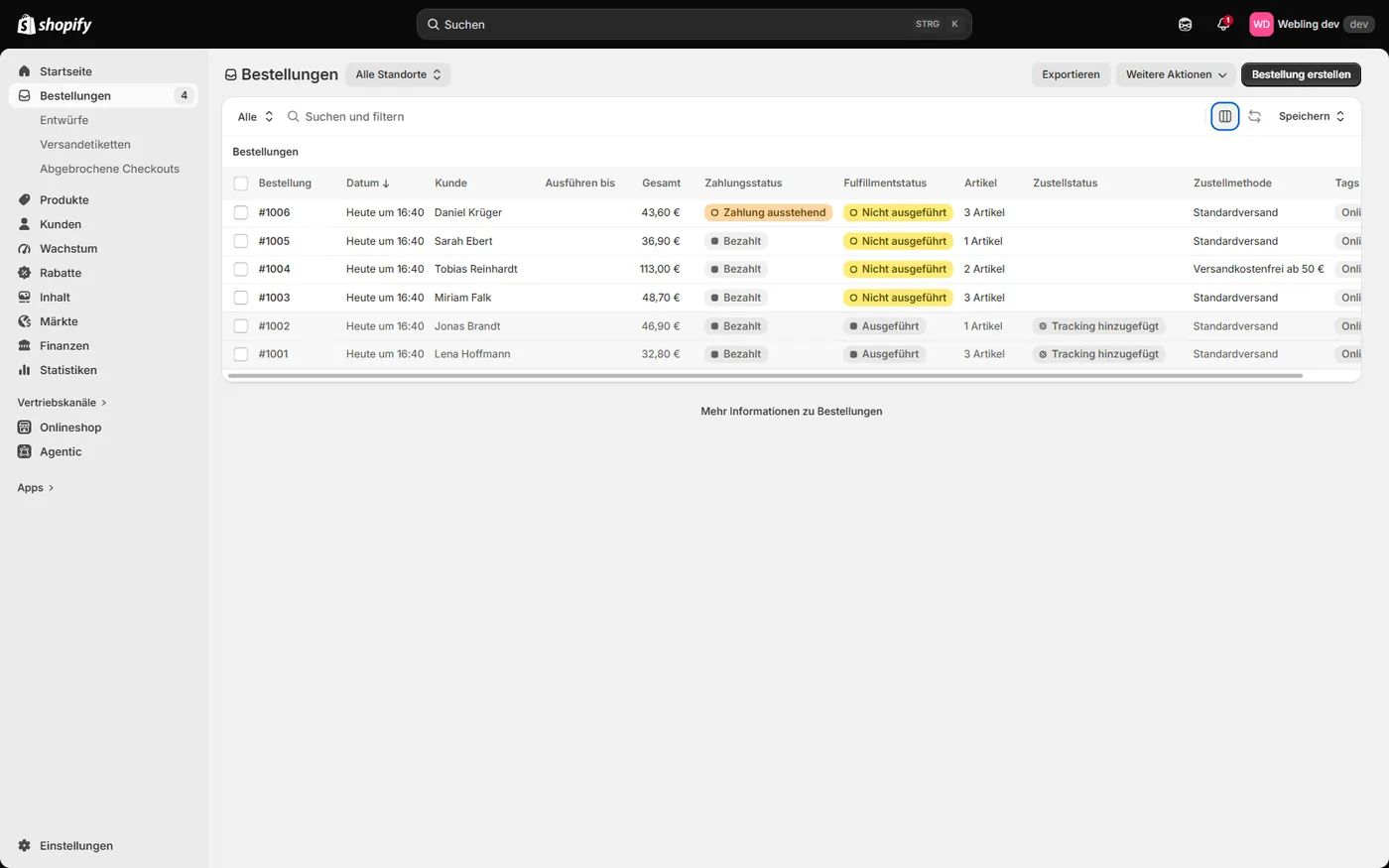Click Tracking hinzugefügt badge for order #1002

[1098, 325]
